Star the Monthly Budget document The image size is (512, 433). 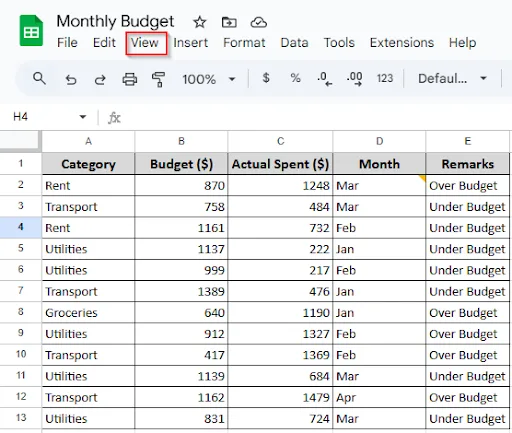(x=200, y=22)
